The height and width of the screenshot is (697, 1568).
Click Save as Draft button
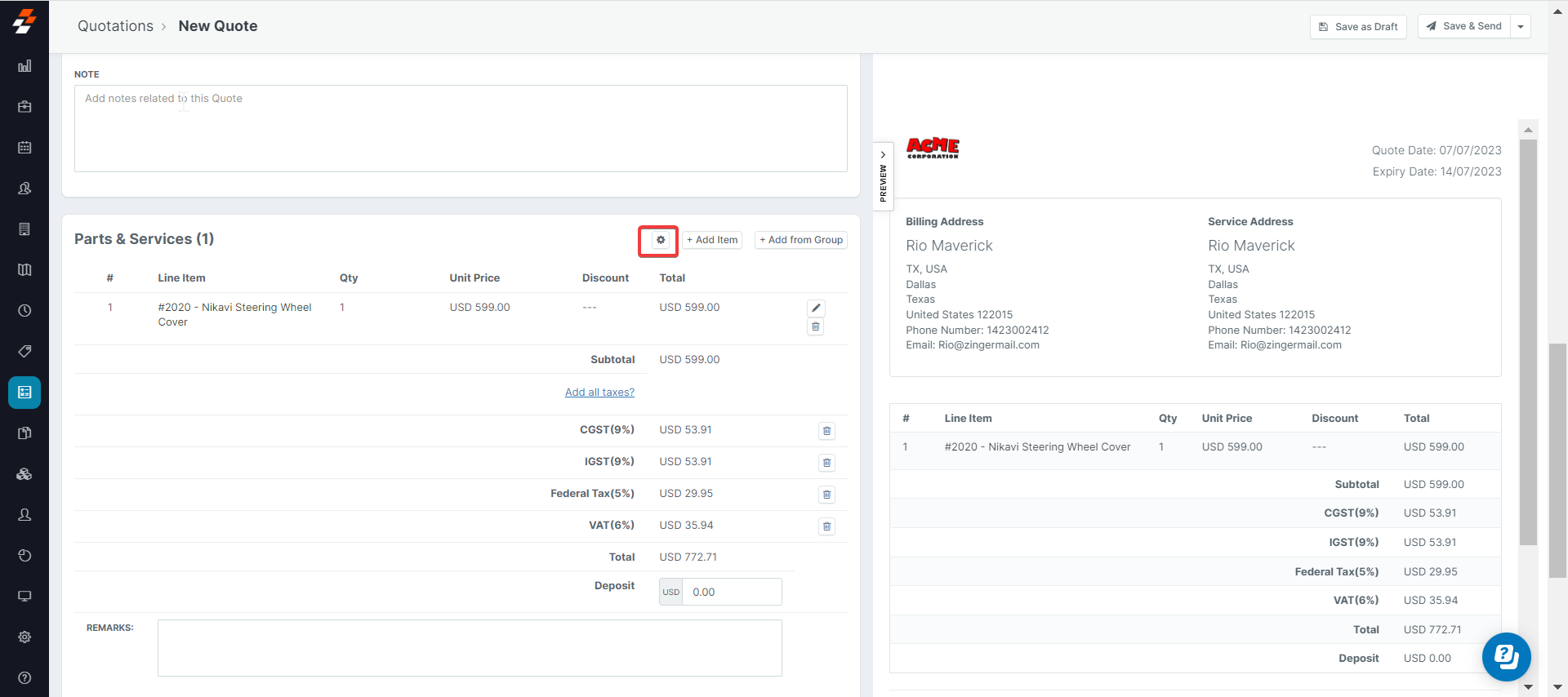pyautogui.click(x=1357, y=27)
